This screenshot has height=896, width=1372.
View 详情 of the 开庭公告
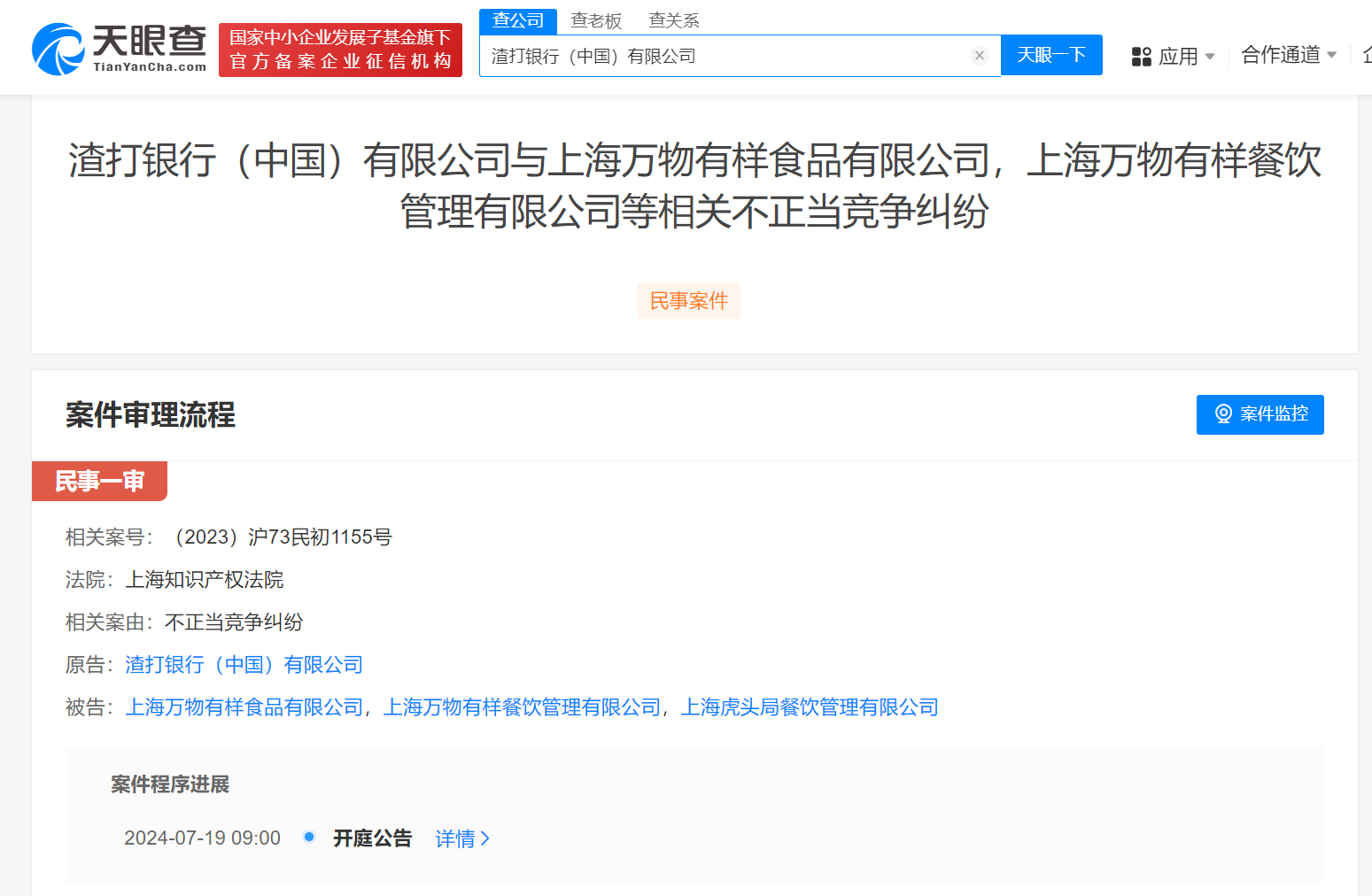[462, 838]
